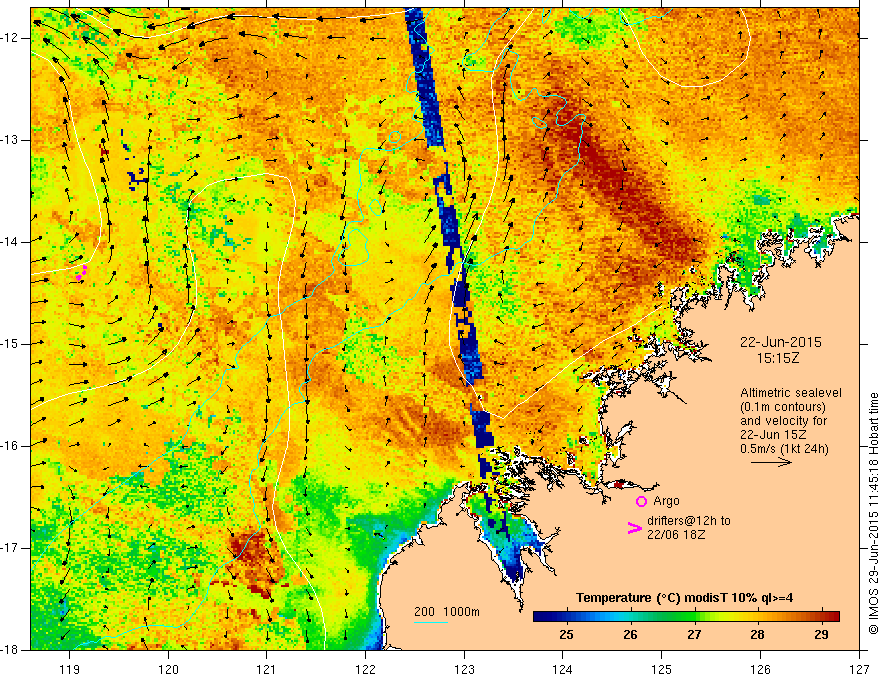Click the color bar value 28

758,635
